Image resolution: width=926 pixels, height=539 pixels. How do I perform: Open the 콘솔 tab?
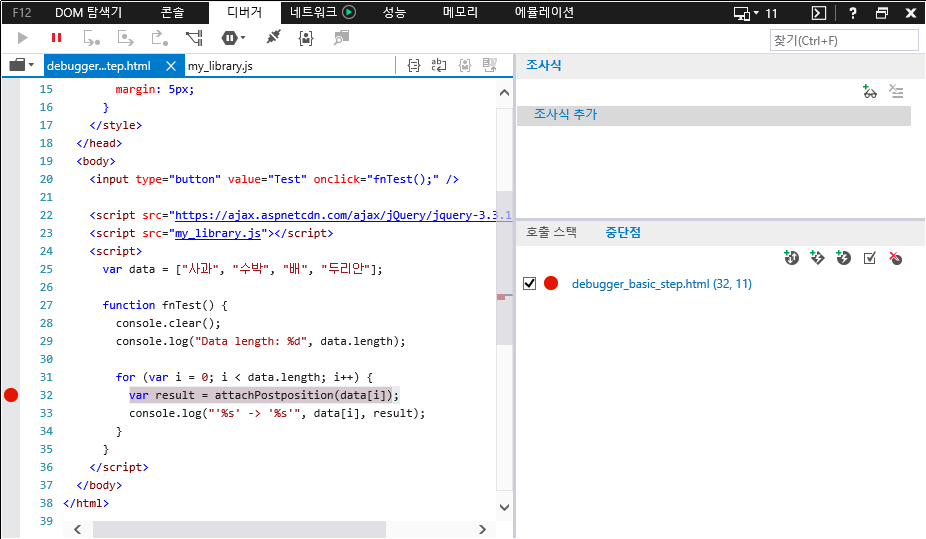(x=172, y=12)
